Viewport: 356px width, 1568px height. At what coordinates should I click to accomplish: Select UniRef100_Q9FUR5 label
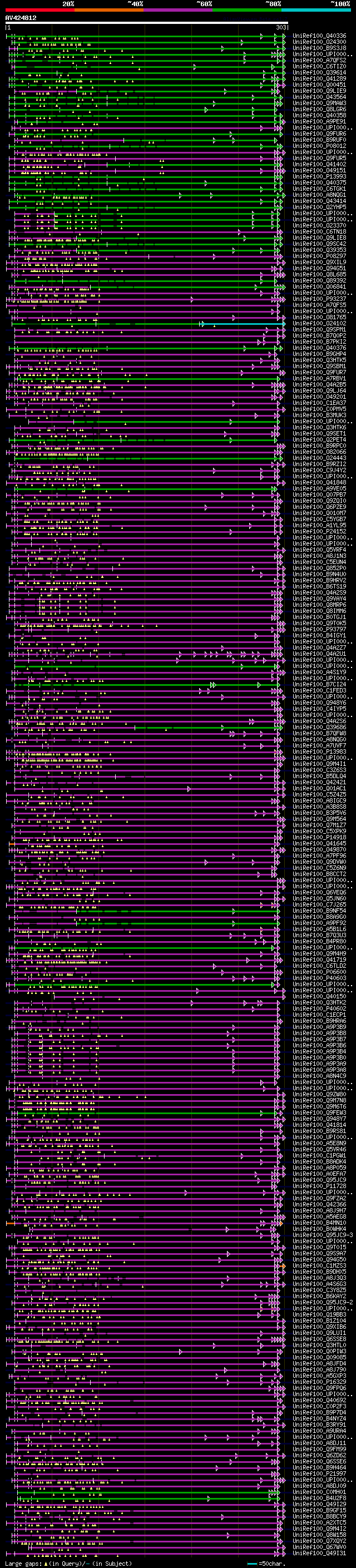[x=319, y=159]
